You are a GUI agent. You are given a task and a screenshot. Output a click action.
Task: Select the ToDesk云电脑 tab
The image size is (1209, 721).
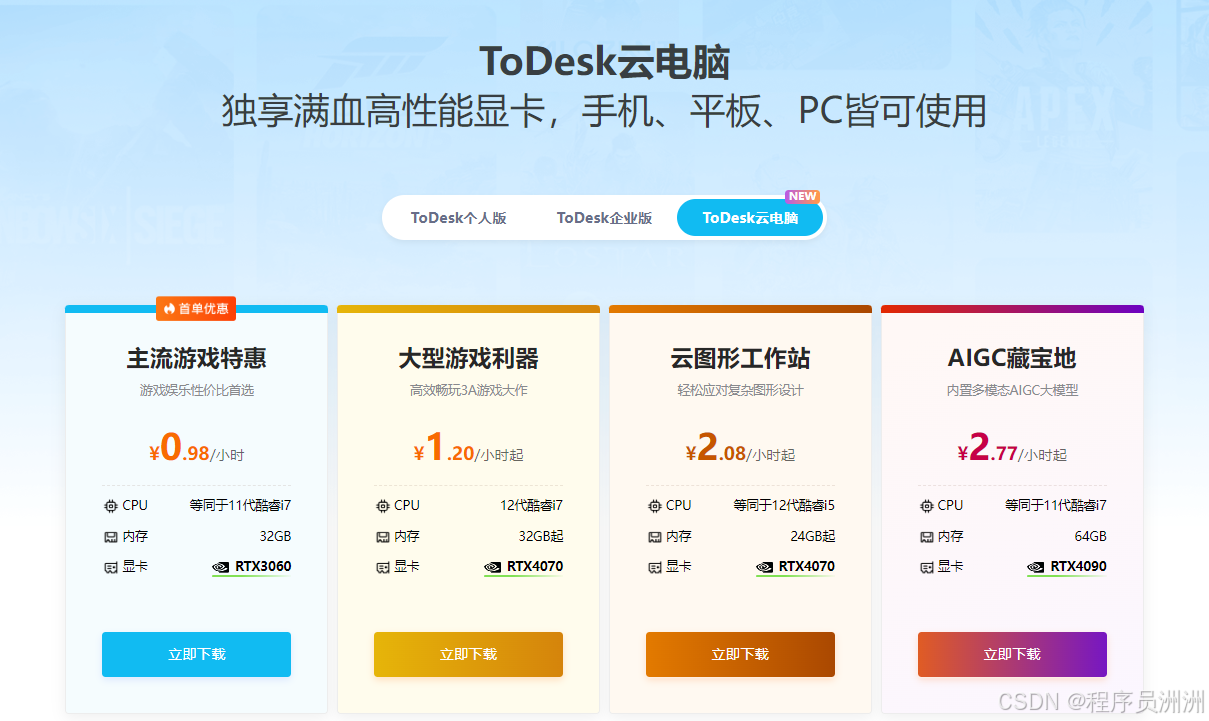[x=750, y=218]
